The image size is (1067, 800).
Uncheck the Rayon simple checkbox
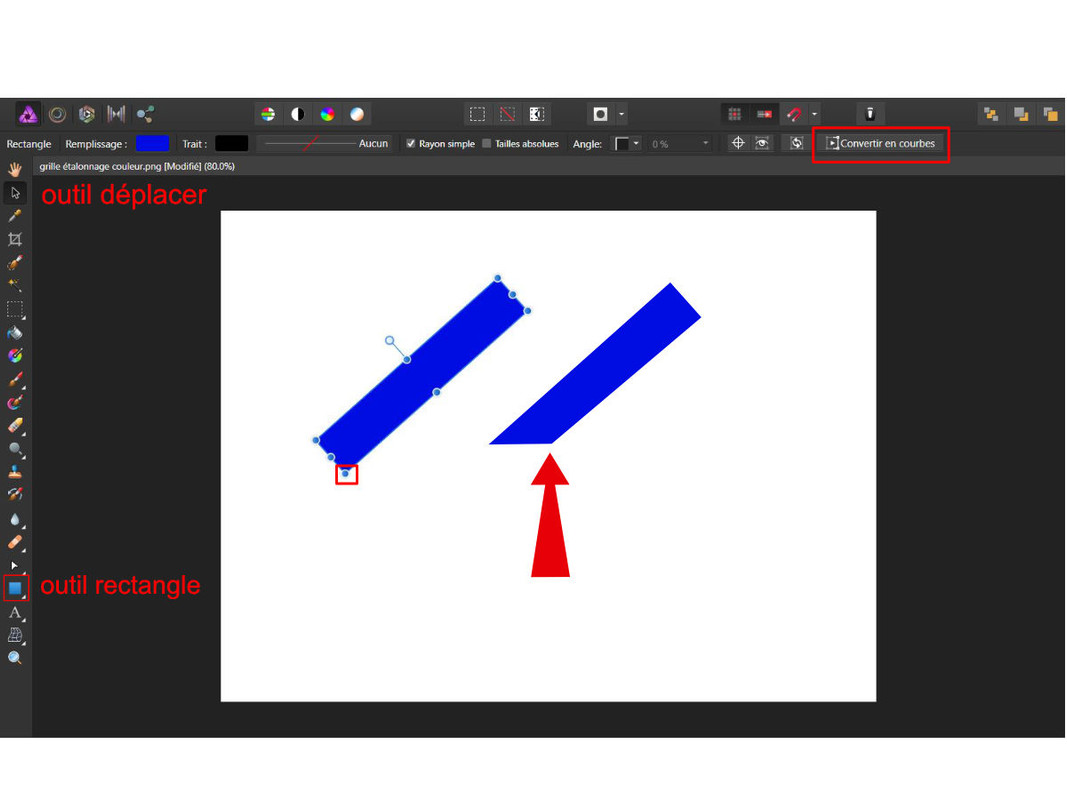pos(410,144)
